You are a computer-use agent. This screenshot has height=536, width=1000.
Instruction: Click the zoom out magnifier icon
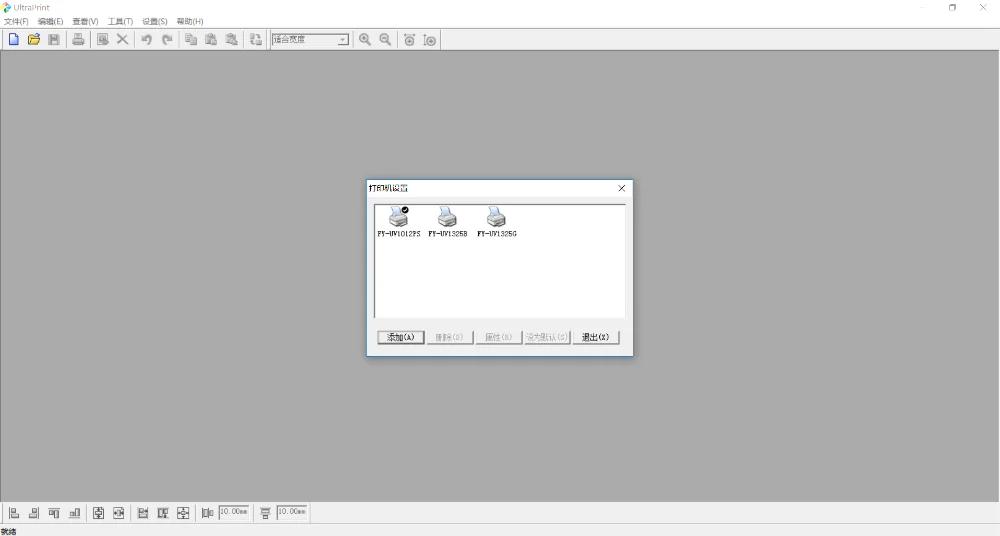point(385,40)
